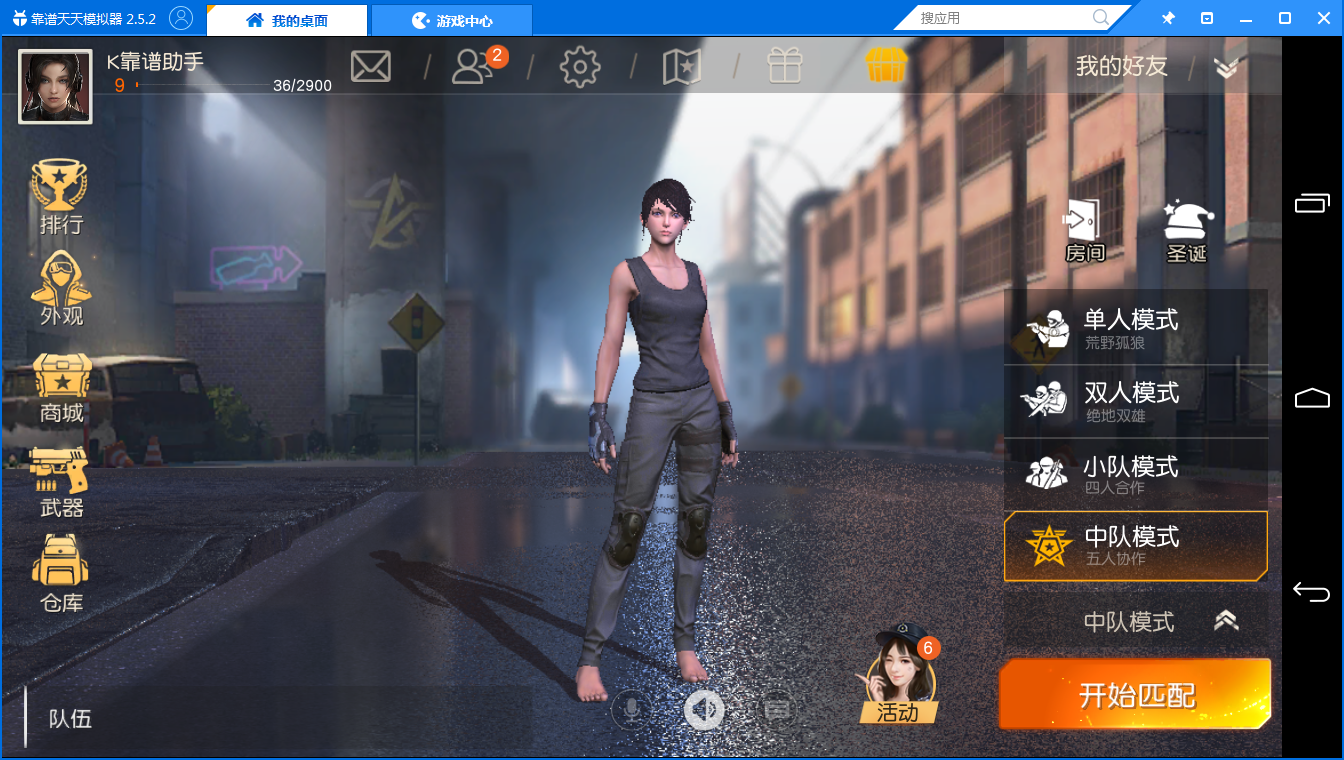The height and width of the screenshot is (760, 1344).
Task: Open 排行 ranking trophy
Action: coord(60,198)
